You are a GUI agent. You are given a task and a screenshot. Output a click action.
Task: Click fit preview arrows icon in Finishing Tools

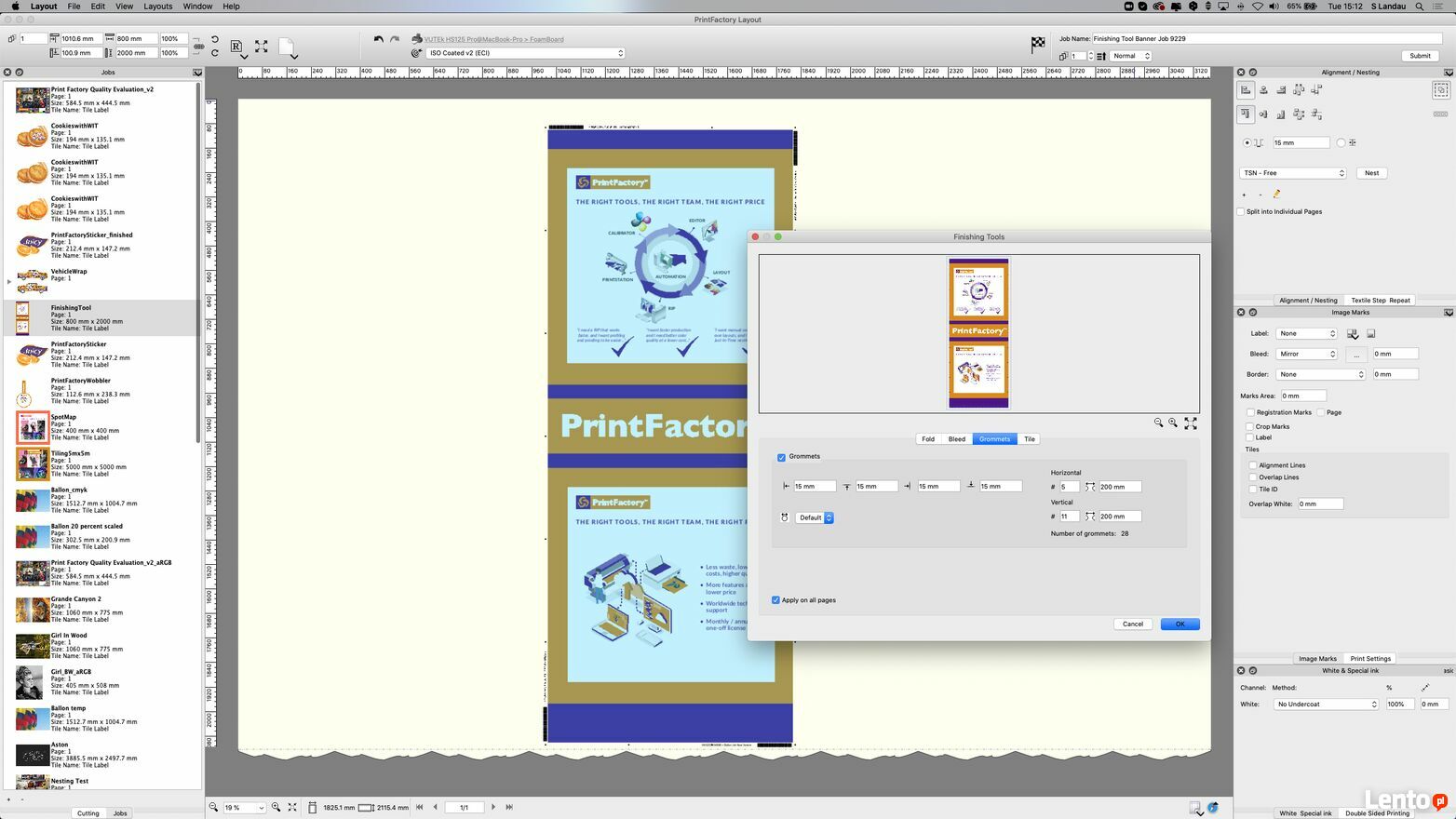[1191, 423]
